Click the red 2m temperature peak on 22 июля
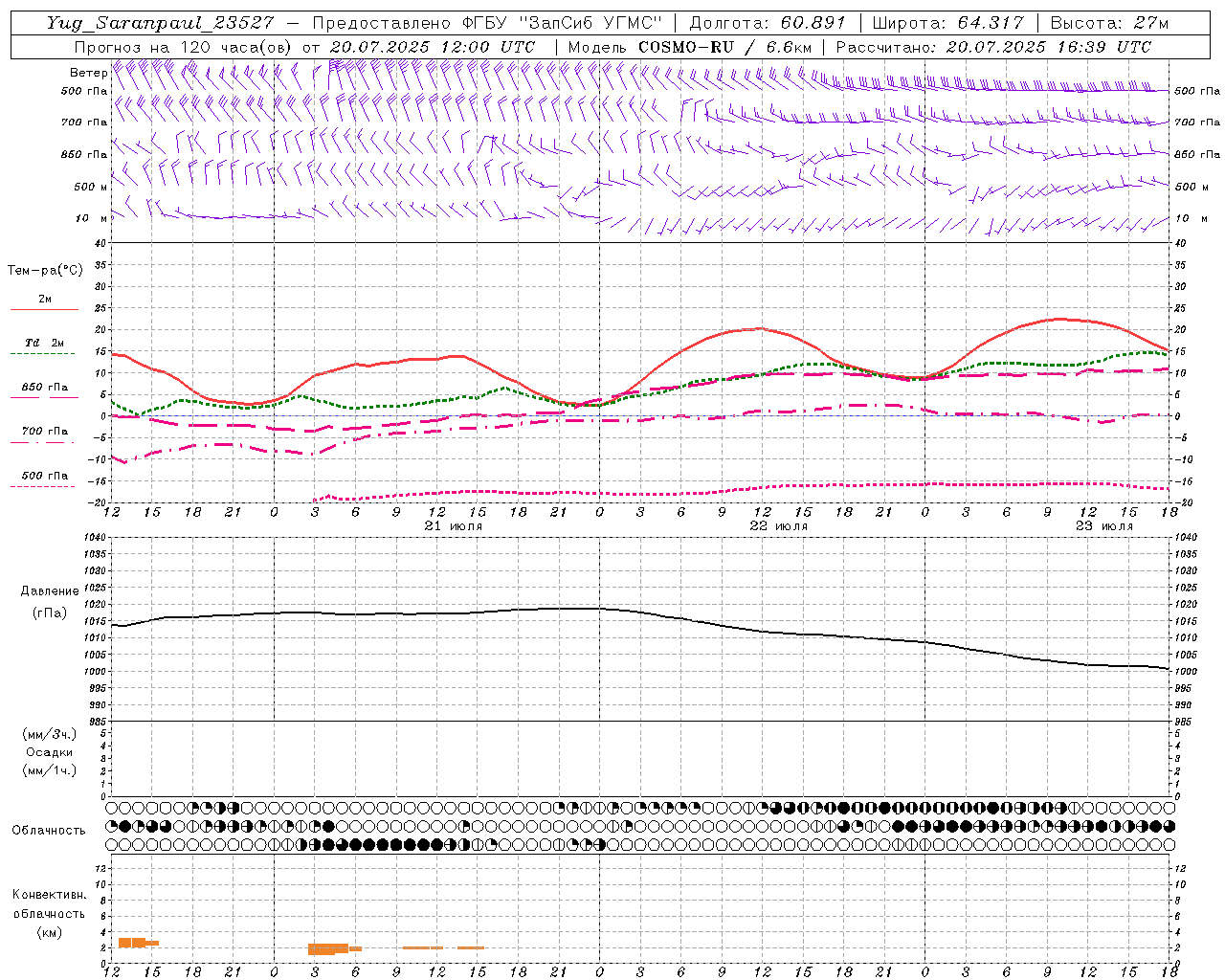Image resolution: width=1225 pixels, height=980 pixels. coord(760,328)
